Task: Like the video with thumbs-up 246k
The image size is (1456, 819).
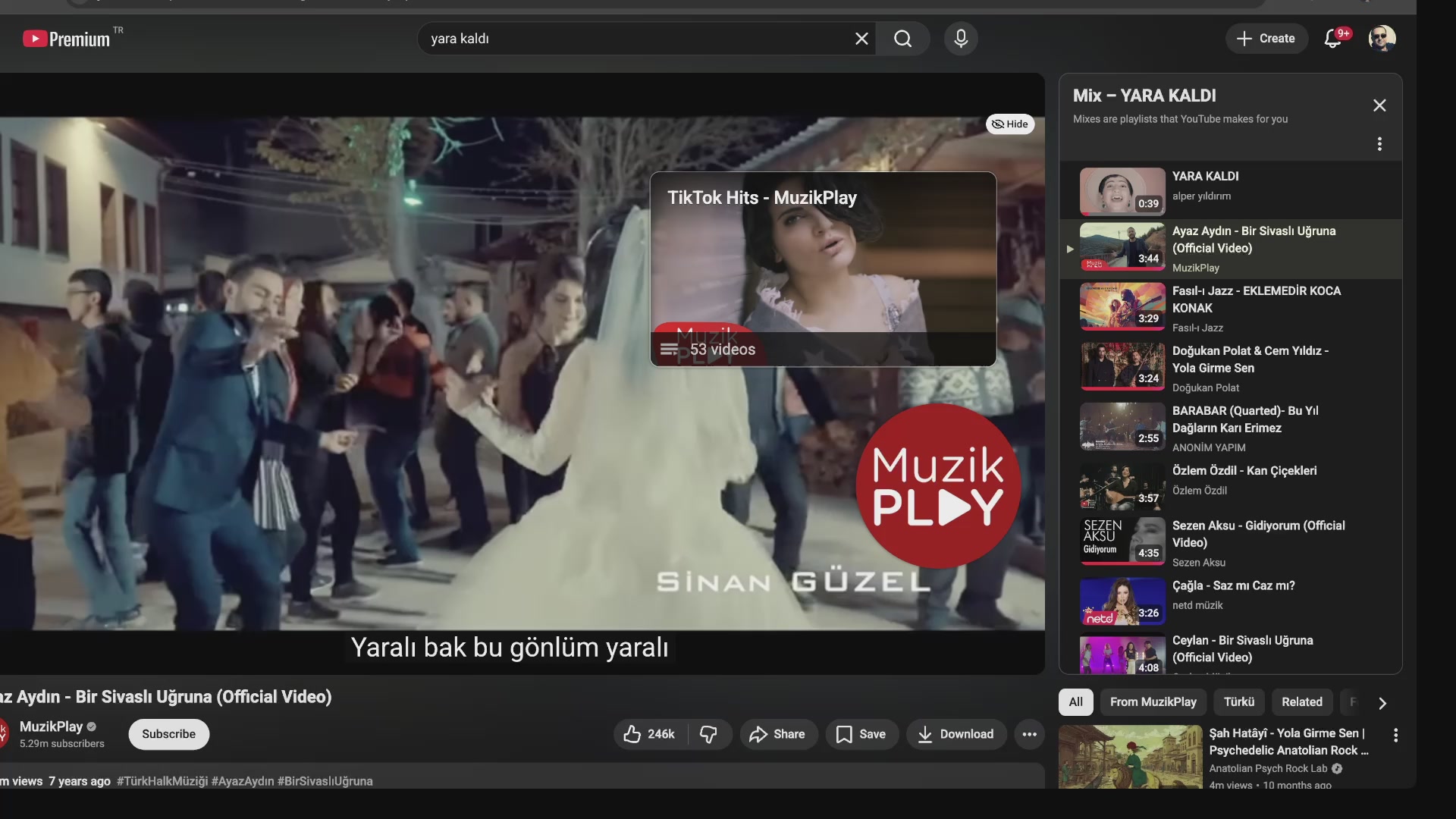Action: pyautogui.click(x=650, y=734)
